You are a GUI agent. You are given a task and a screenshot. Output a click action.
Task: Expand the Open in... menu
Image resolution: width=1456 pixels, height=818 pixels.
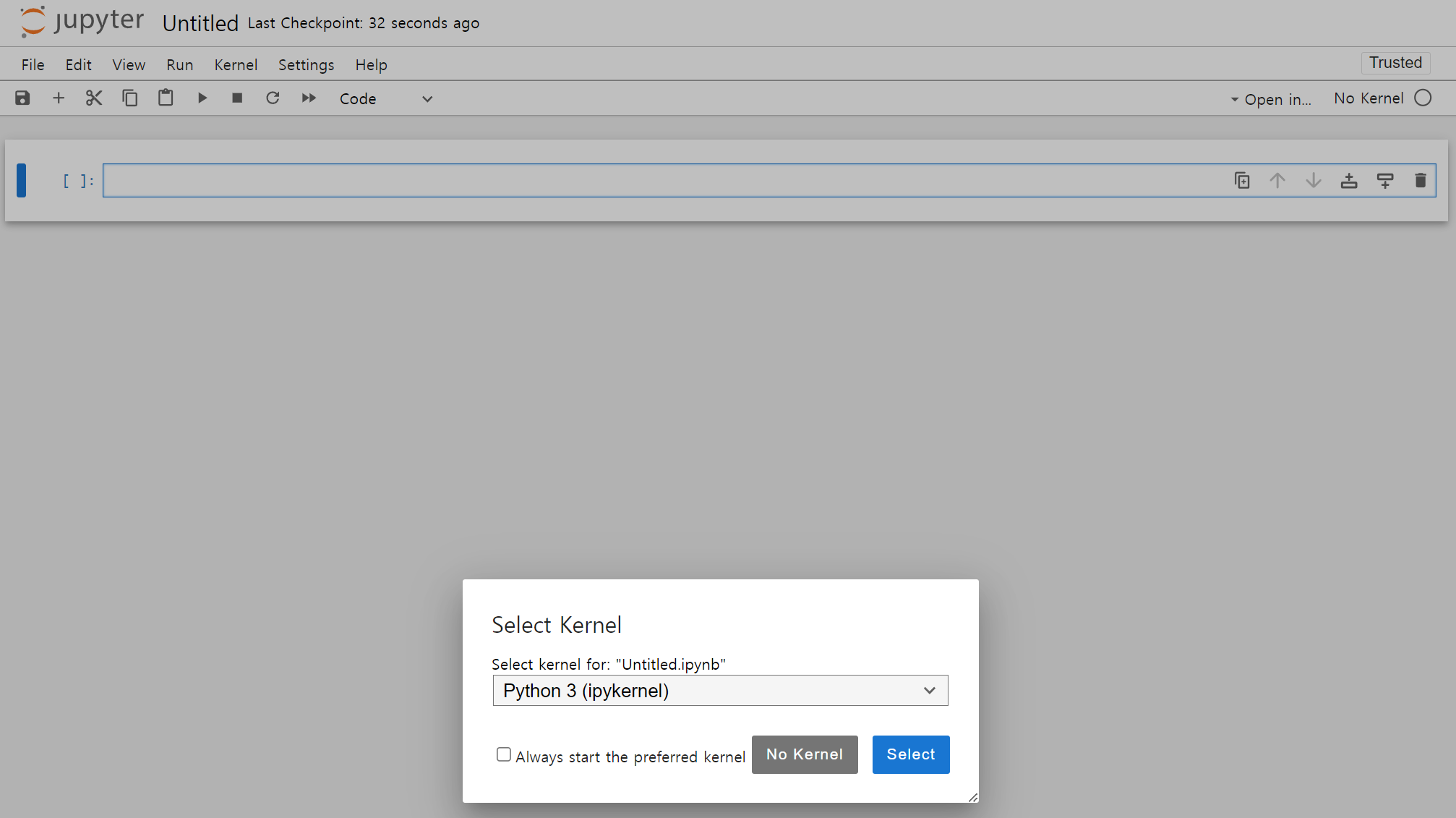pos(1272,99)
